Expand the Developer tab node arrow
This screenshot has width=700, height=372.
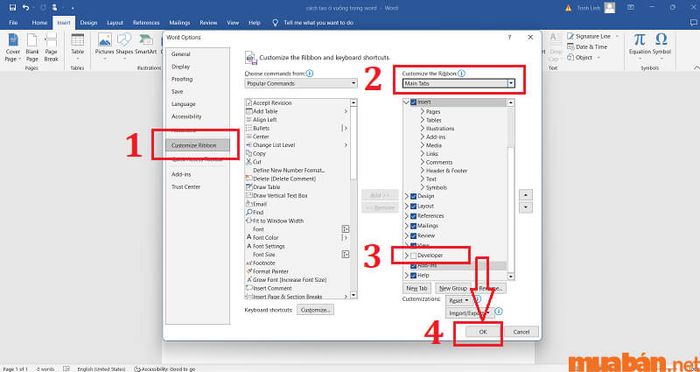tap(406, 256)
